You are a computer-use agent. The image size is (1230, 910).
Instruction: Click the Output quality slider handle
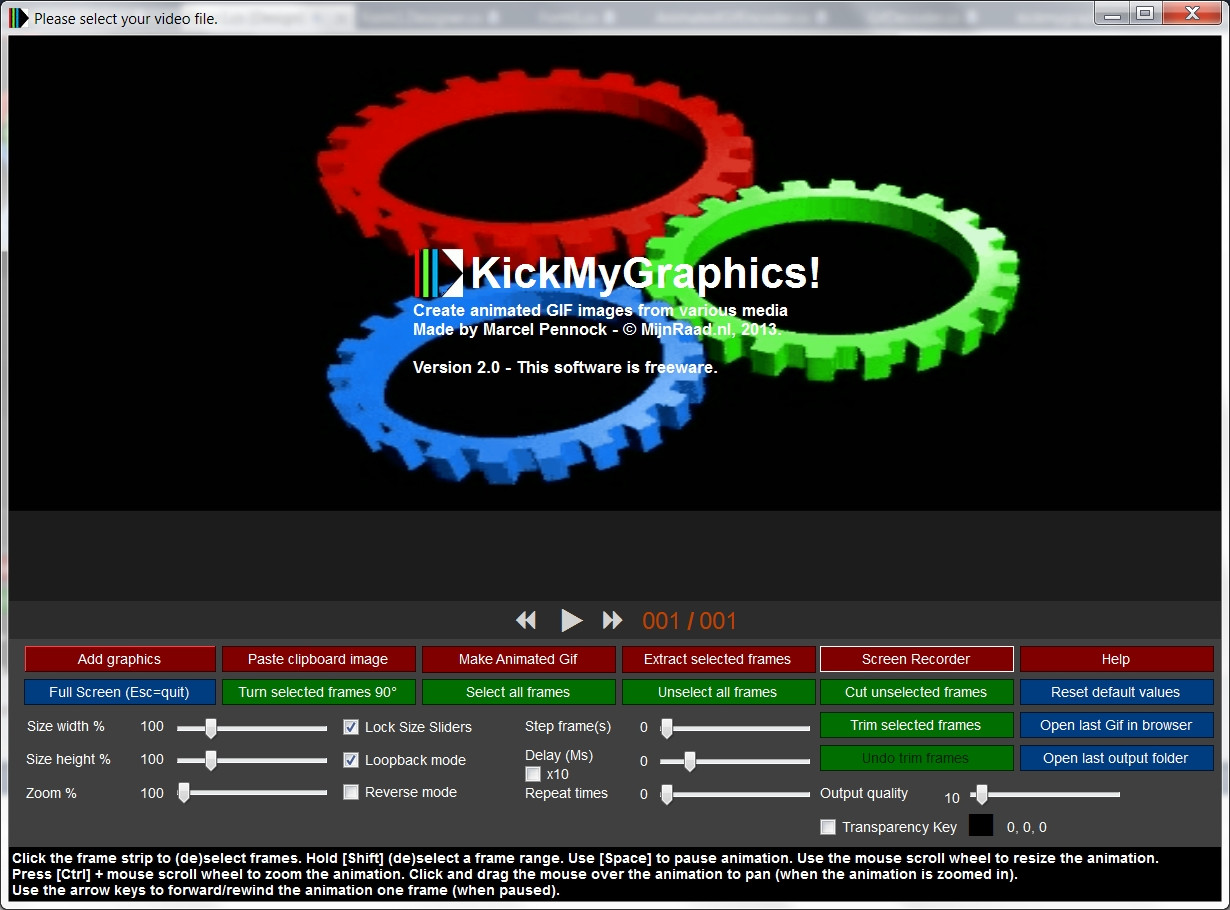[x=981, y=794]
